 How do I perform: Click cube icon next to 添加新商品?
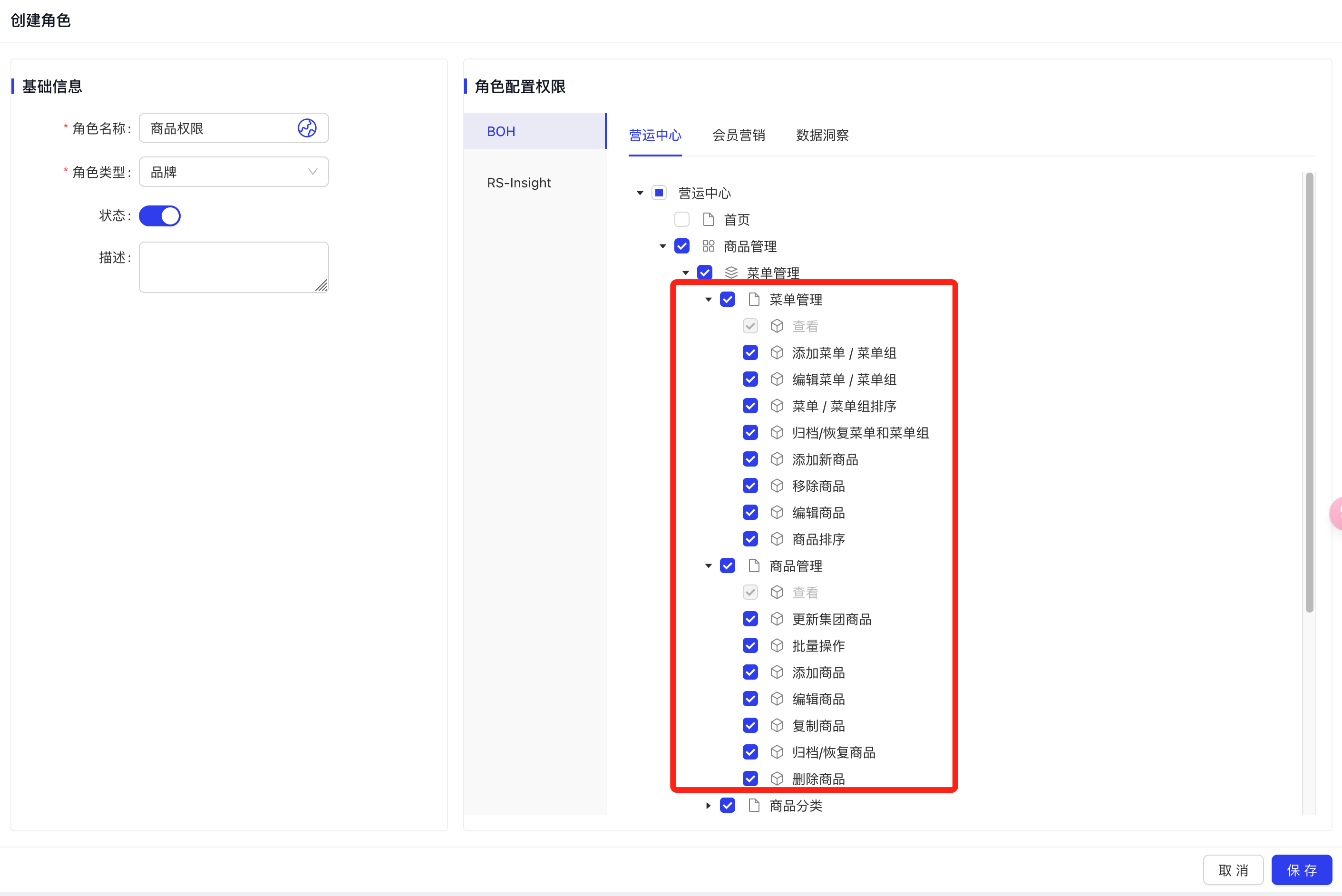[777, 459]
